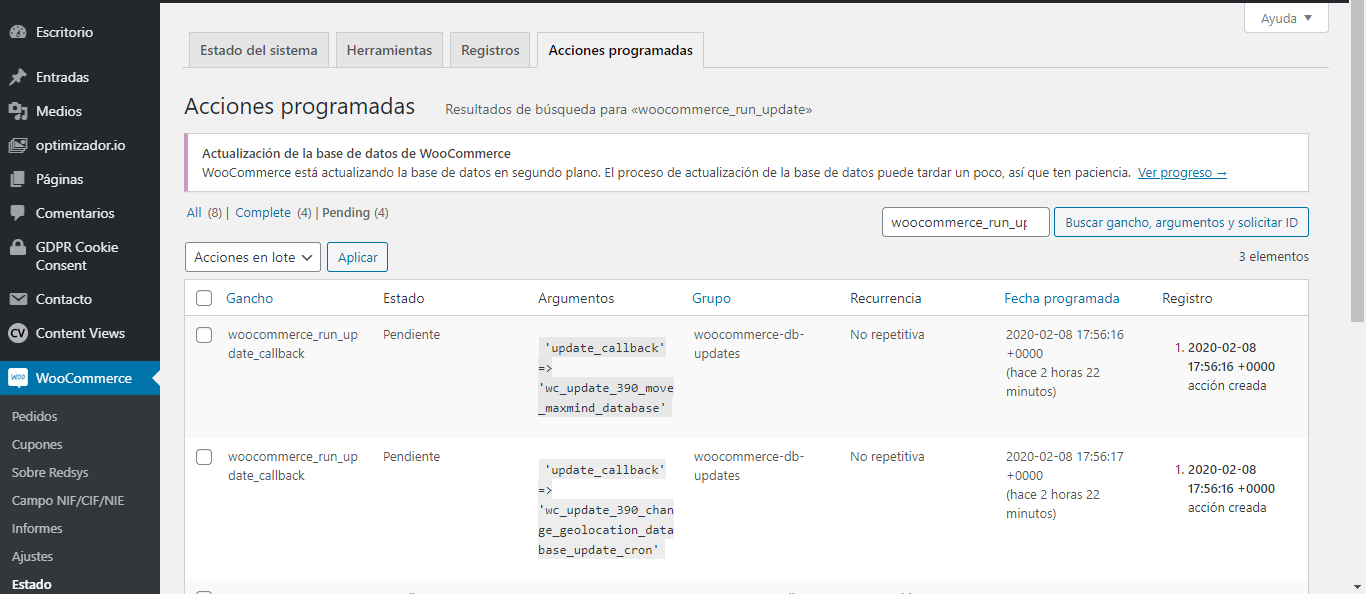
Task: Click the Aplicar button
Action: [x=357, y=257]
